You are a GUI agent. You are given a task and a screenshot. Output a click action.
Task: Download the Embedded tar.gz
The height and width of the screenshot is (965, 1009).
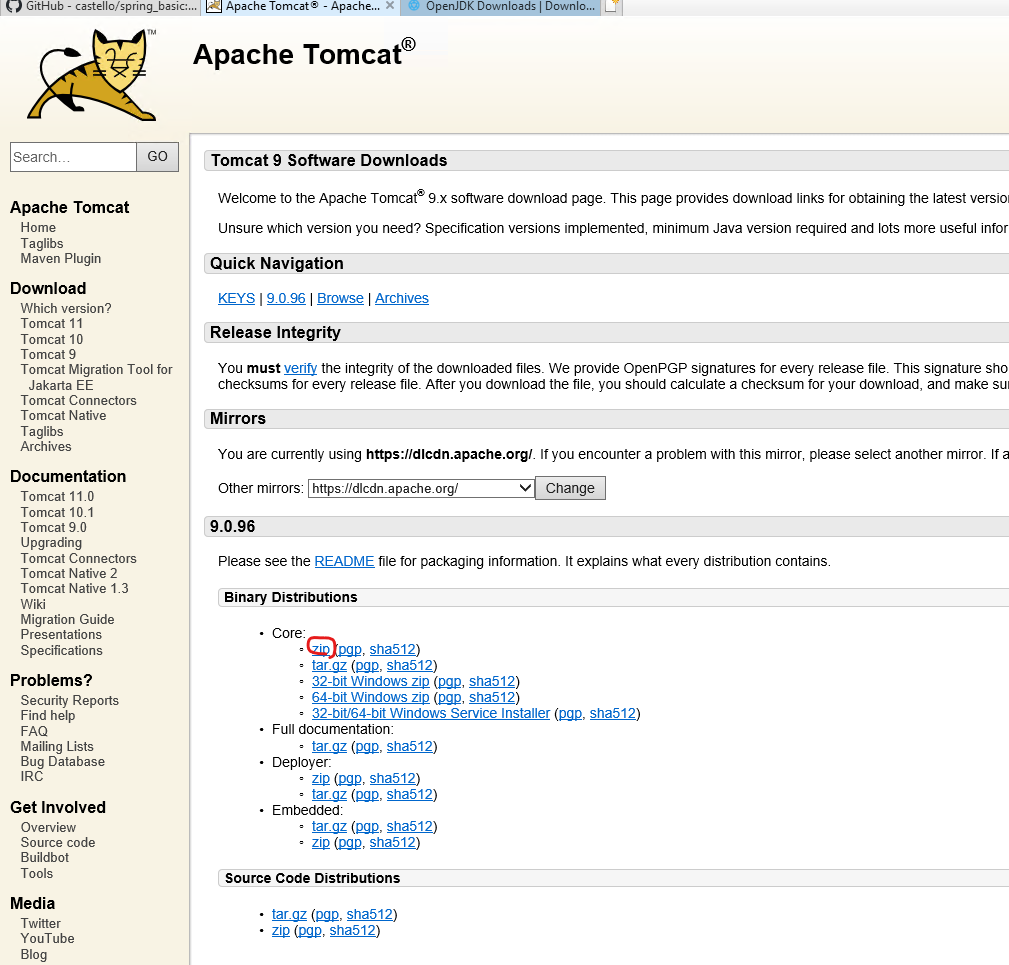click(x=329, y=827)
